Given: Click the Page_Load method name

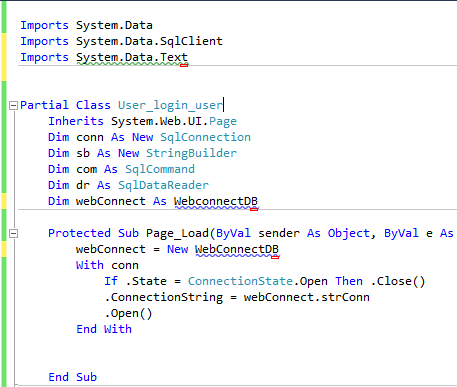Looking at the screenshot, I should tap(177, 233).
